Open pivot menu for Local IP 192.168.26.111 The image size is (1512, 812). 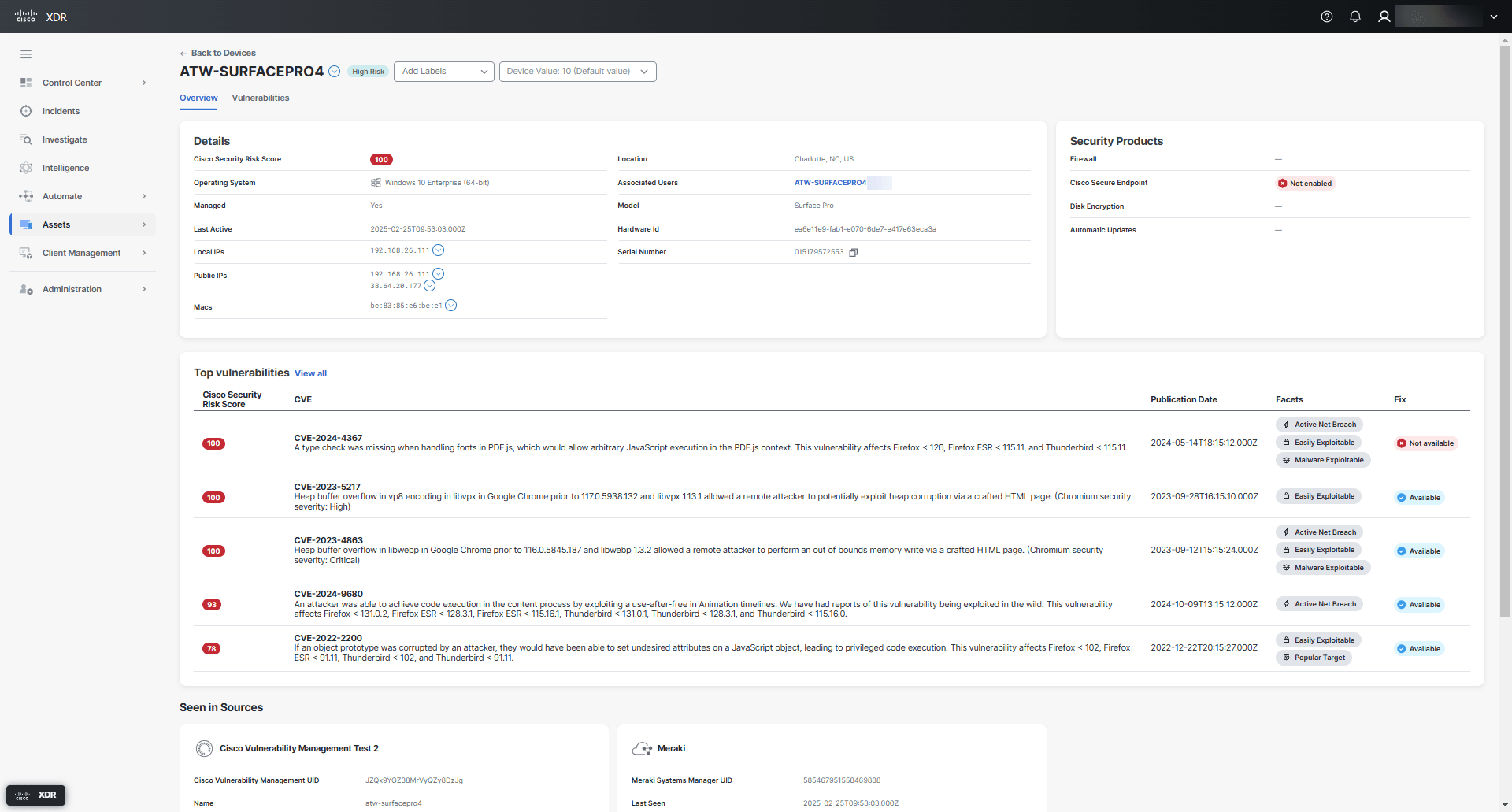click(439, 250)
